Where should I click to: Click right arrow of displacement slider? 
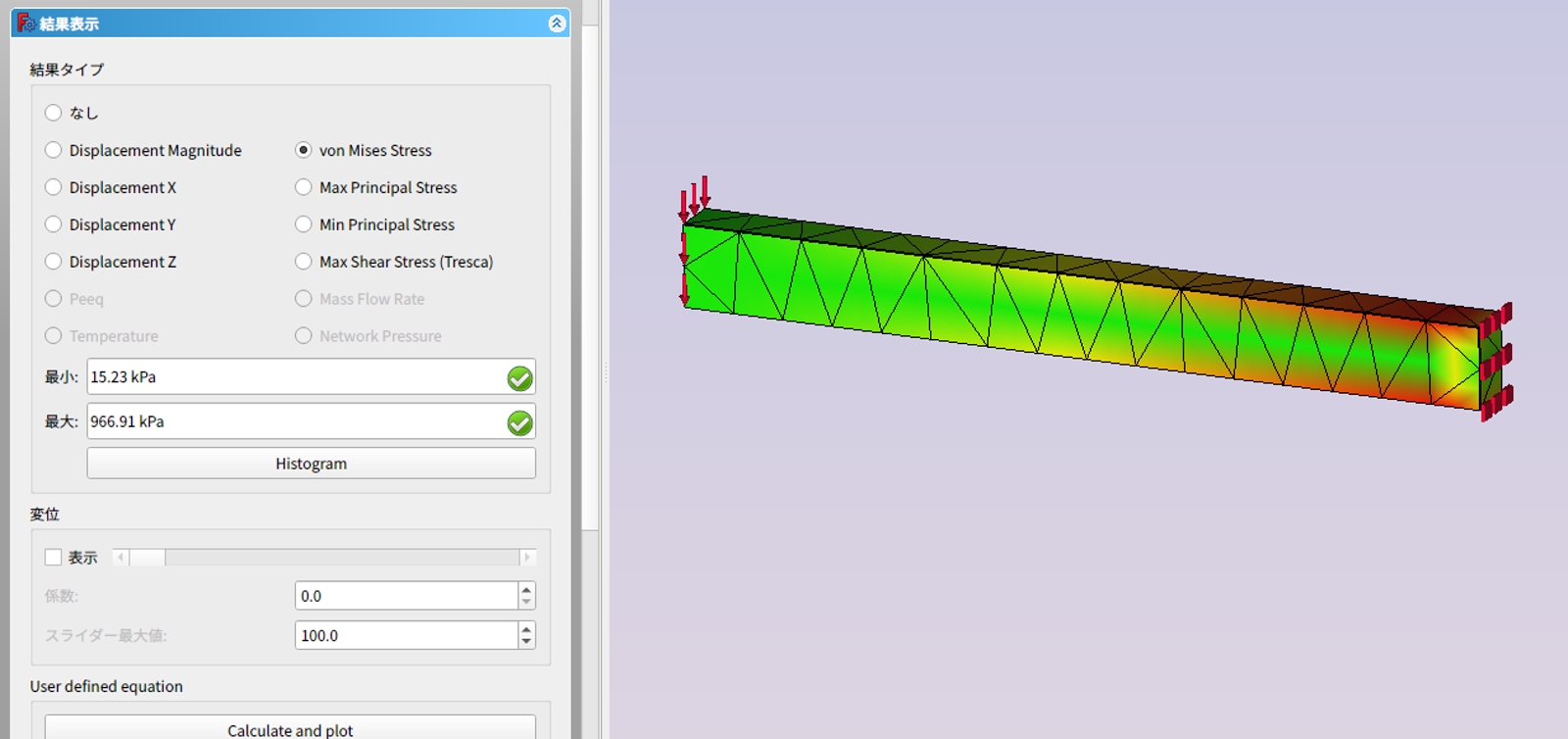(x=527, y=558)
